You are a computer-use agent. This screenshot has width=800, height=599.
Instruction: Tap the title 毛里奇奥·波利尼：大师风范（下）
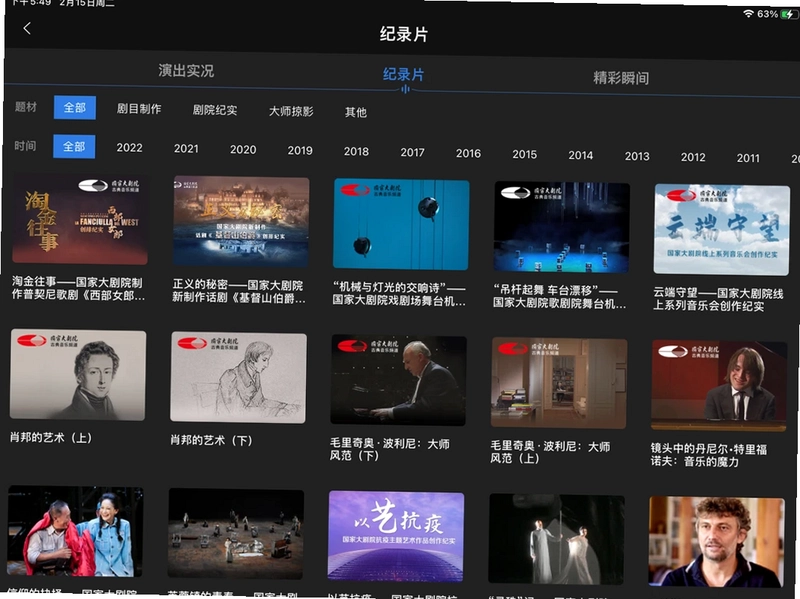[x=389, y=450]
